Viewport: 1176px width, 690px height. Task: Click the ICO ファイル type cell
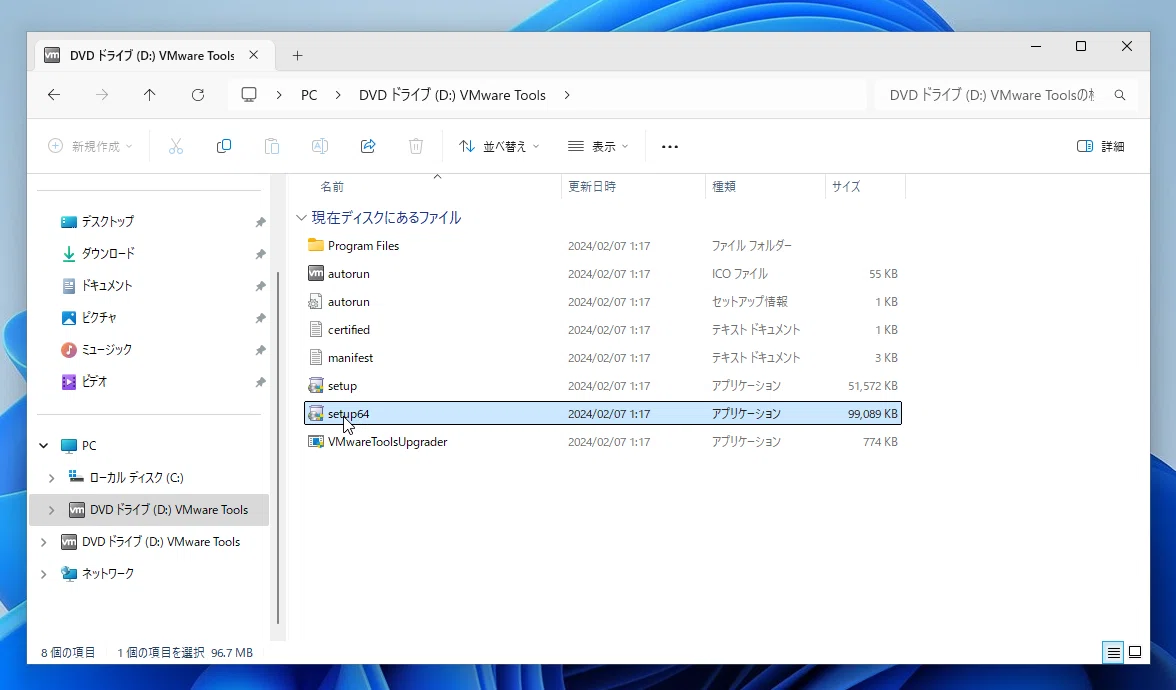coord(740,274)
